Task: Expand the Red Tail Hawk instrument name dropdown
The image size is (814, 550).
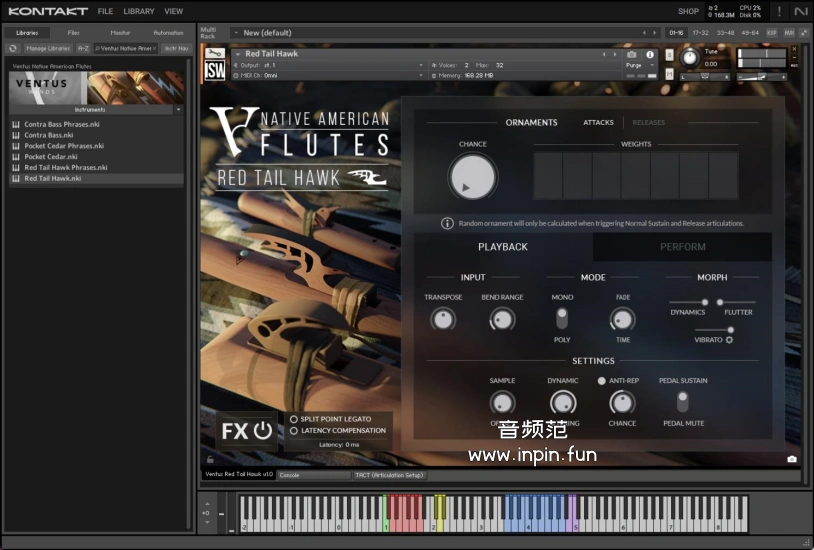Action: [x=238, y=54]
